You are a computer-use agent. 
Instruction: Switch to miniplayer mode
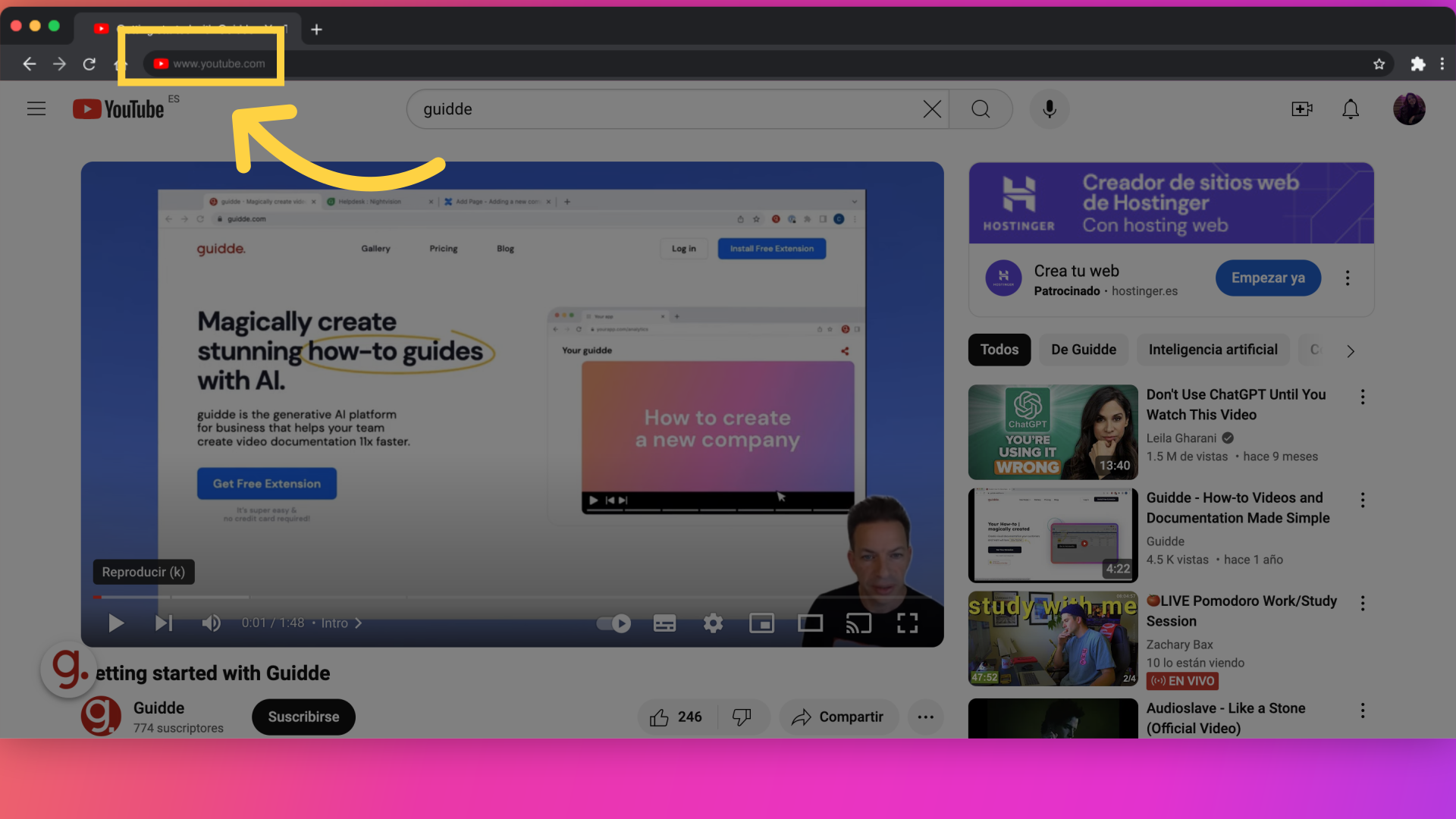(x=761, y=623)
